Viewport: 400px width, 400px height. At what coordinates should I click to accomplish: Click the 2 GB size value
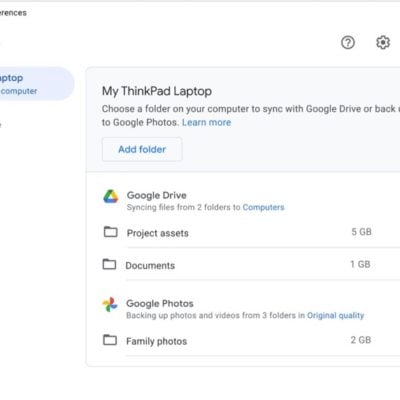pyautogui.click(x=361, y=340)
